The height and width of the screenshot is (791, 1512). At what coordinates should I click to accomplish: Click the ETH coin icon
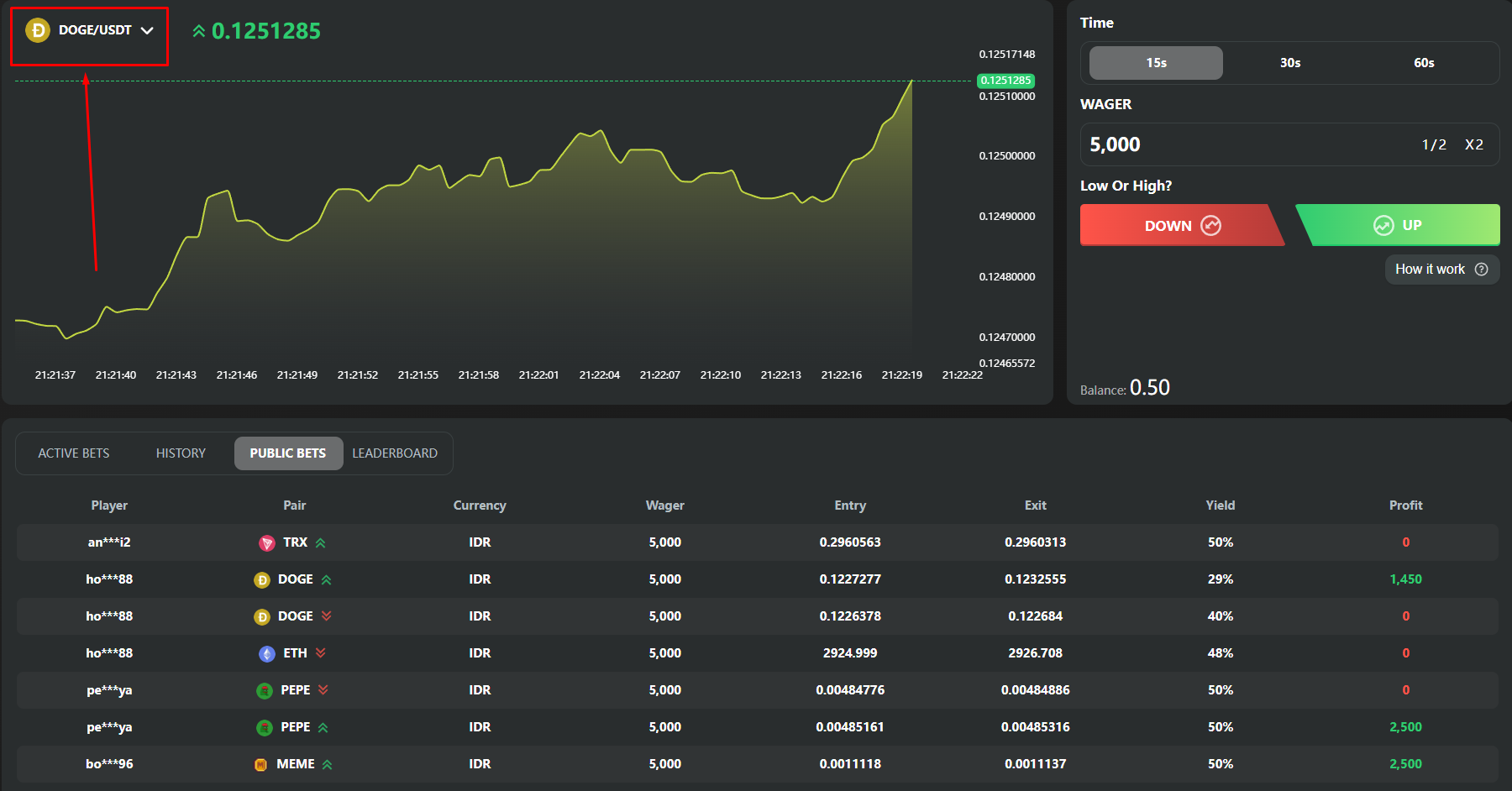[x=267, y=654]
